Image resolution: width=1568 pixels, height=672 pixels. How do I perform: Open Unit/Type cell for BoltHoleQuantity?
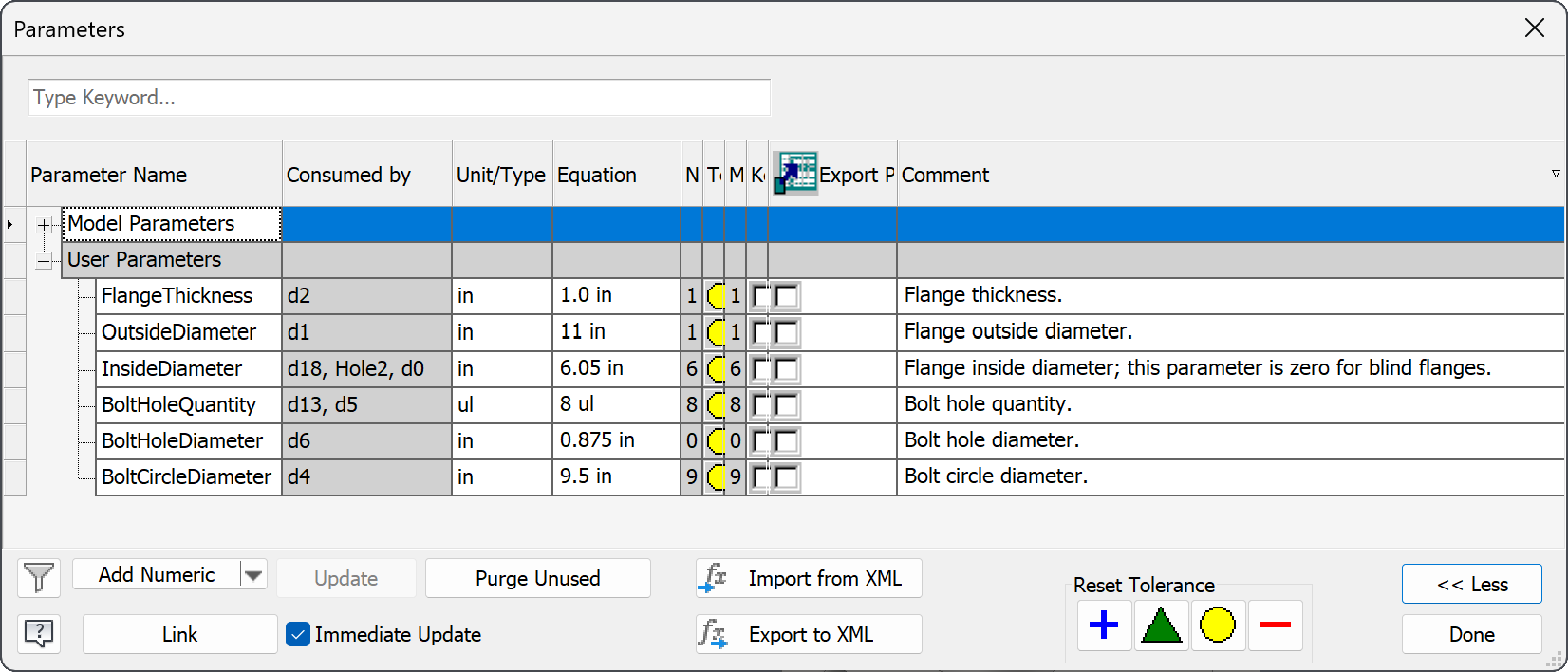[x=502, y=404]
